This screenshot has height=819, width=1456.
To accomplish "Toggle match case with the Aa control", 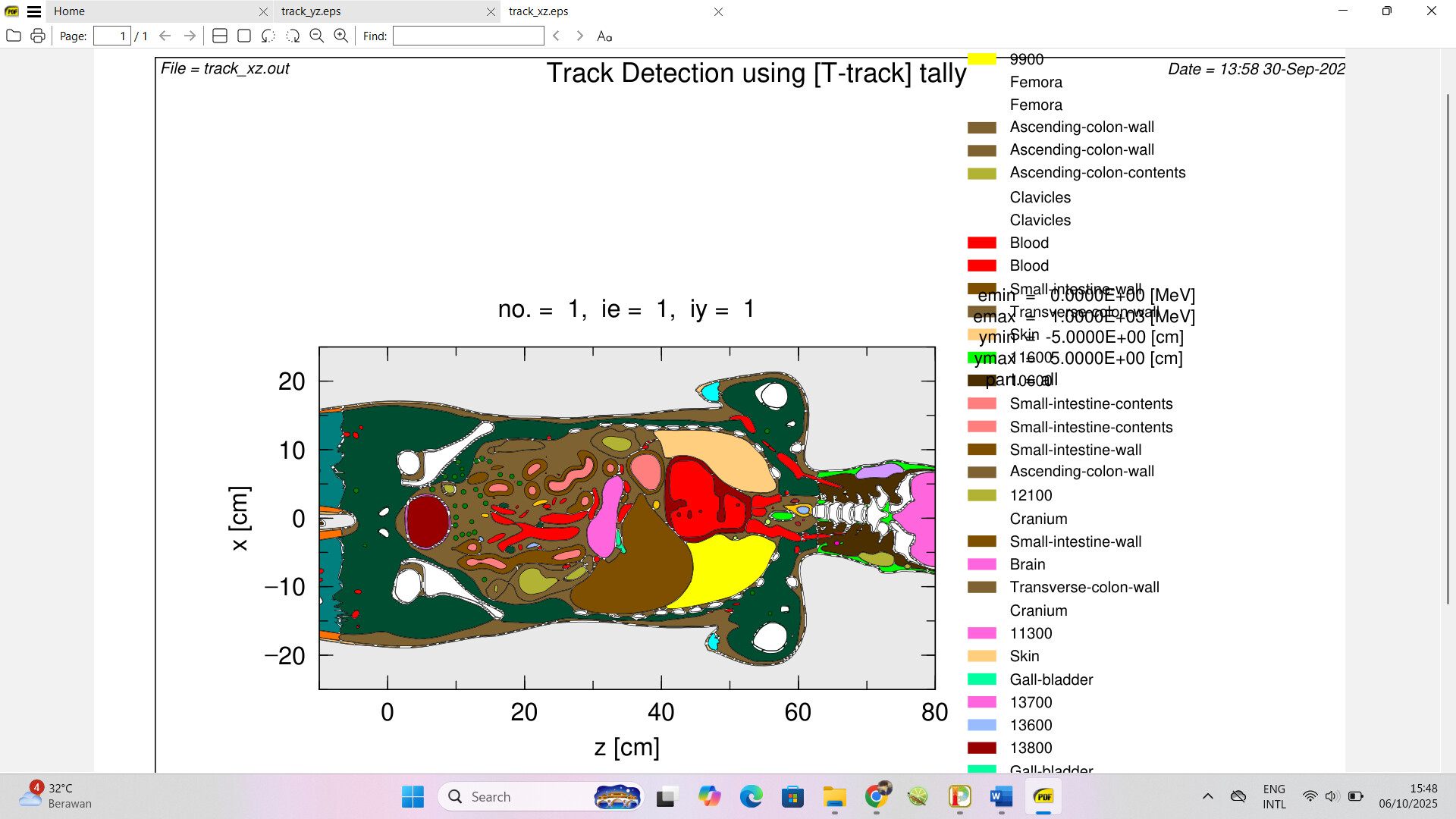I will coord(604,36).
